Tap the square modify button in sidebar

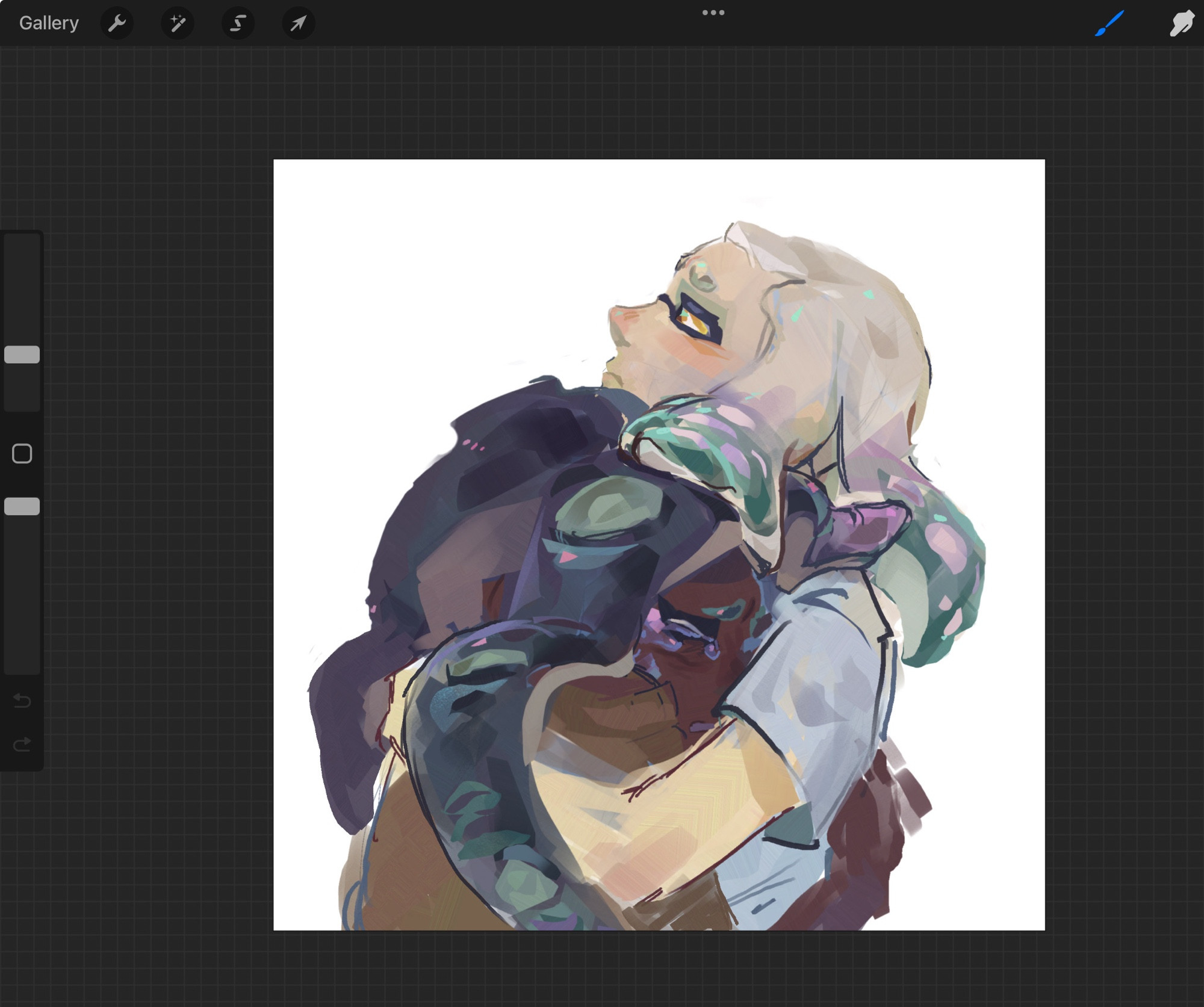coord(22,453)
